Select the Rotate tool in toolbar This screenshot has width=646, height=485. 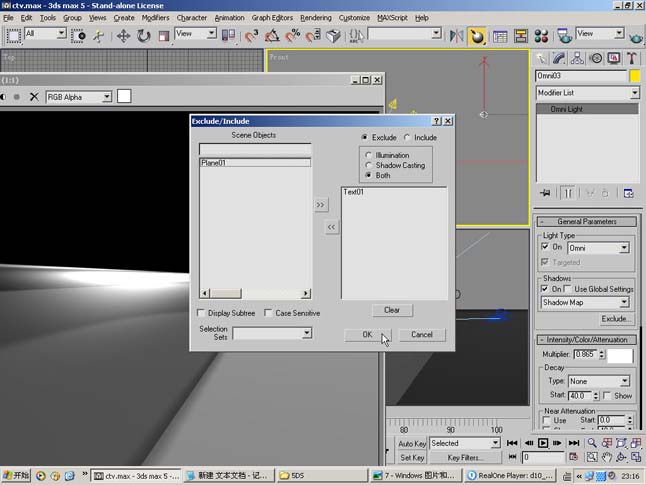click(143, 36)
